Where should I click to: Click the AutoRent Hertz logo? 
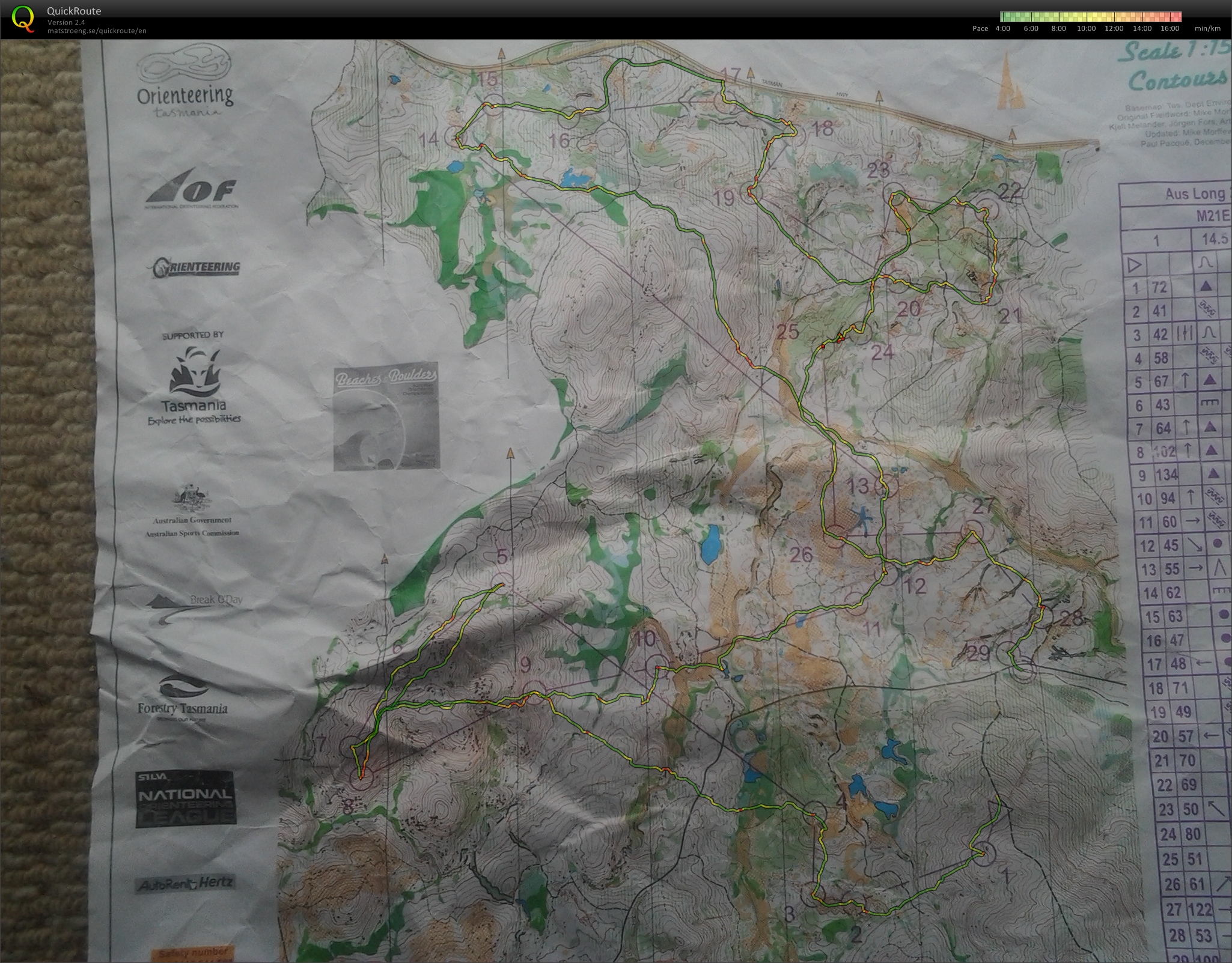click(x=184, y=884)
